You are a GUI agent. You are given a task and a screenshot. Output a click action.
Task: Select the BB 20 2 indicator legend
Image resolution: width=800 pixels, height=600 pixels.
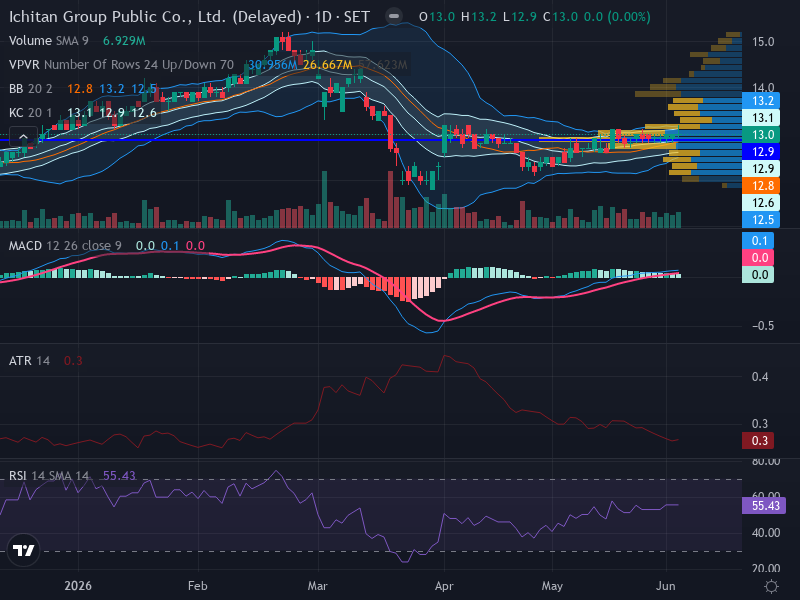coord(31,89)
